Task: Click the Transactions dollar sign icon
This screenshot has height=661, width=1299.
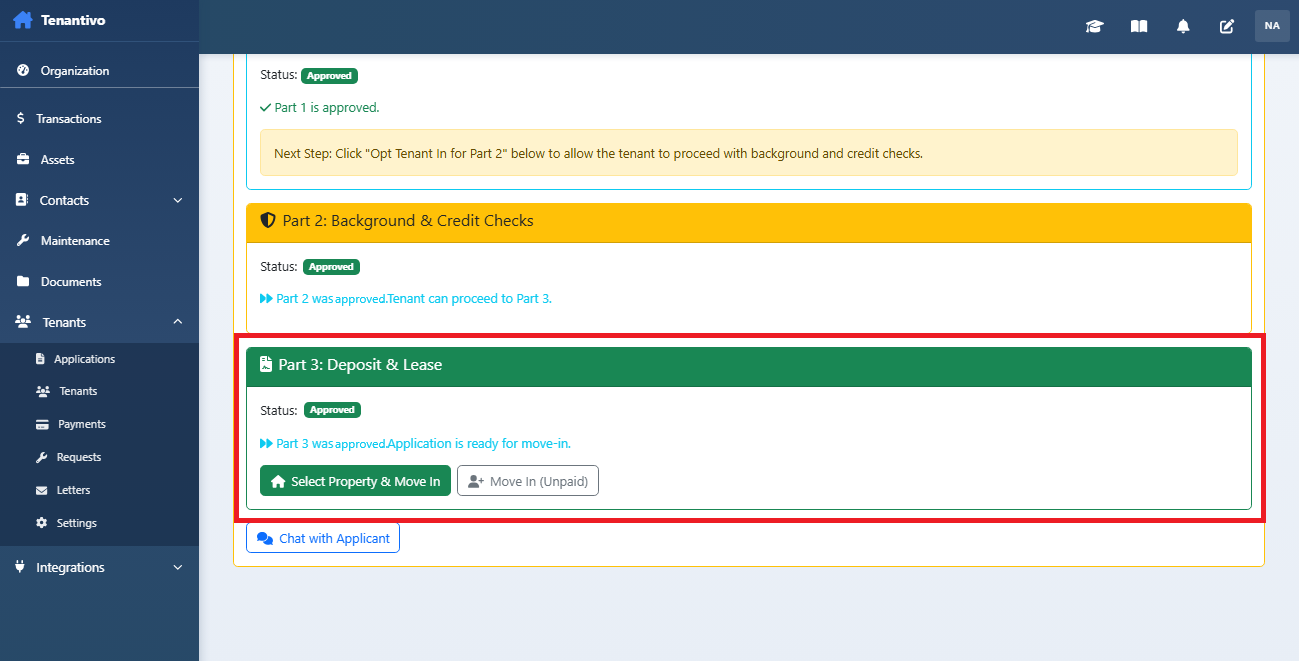Action: point(21,119)
